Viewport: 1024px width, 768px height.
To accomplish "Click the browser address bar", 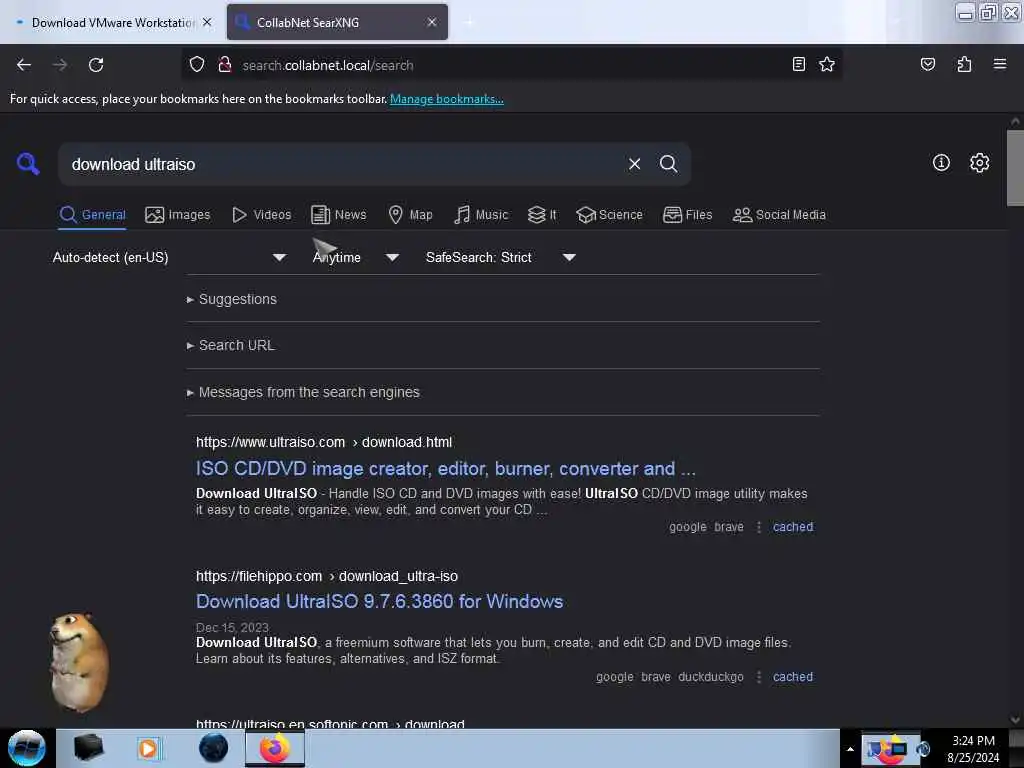I will (x=511, y=65).
